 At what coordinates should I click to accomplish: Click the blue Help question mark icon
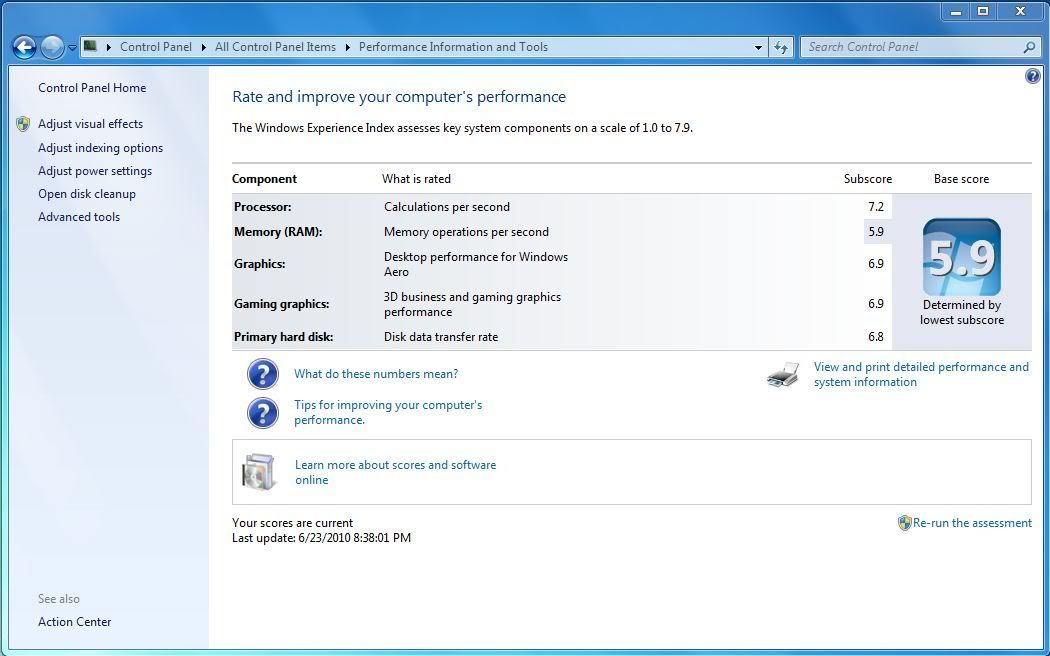point(1032,77)
